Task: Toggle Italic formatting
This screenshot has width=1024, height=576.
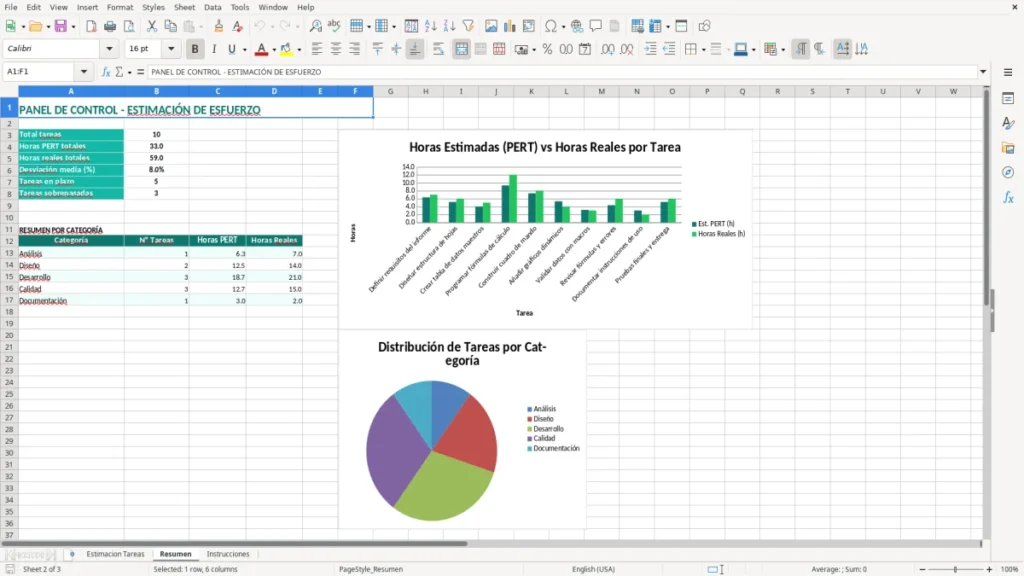Action: [x=214, y=49]
